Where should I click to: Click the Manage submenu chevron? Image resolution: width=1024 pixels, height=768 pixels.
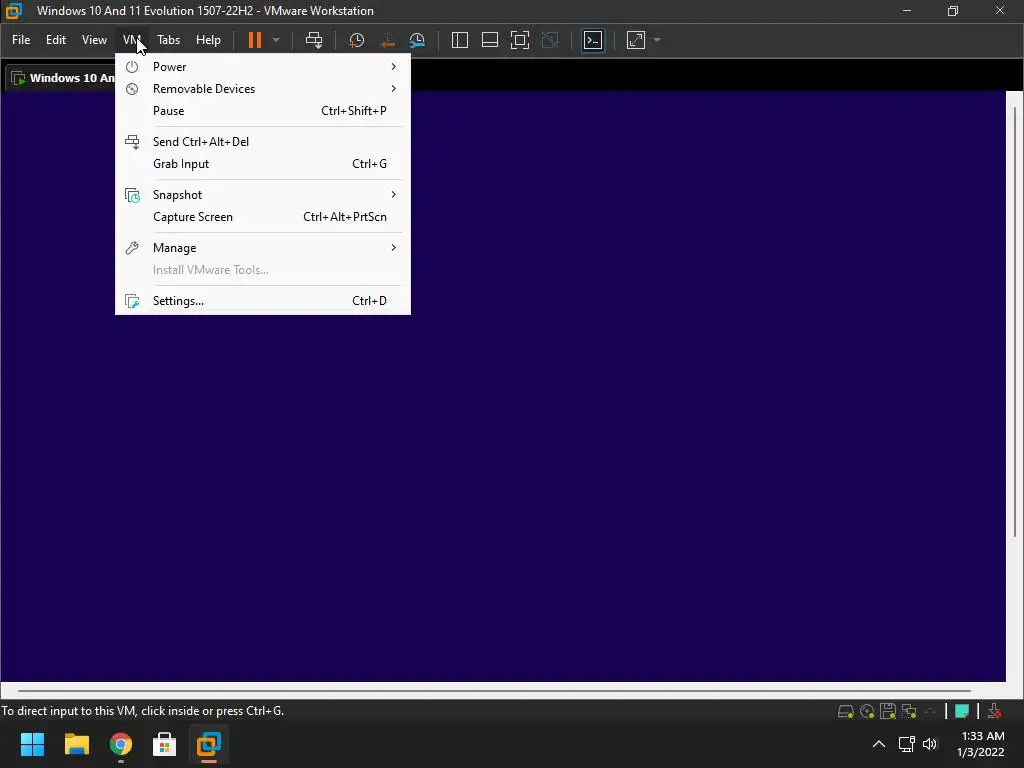393,248
